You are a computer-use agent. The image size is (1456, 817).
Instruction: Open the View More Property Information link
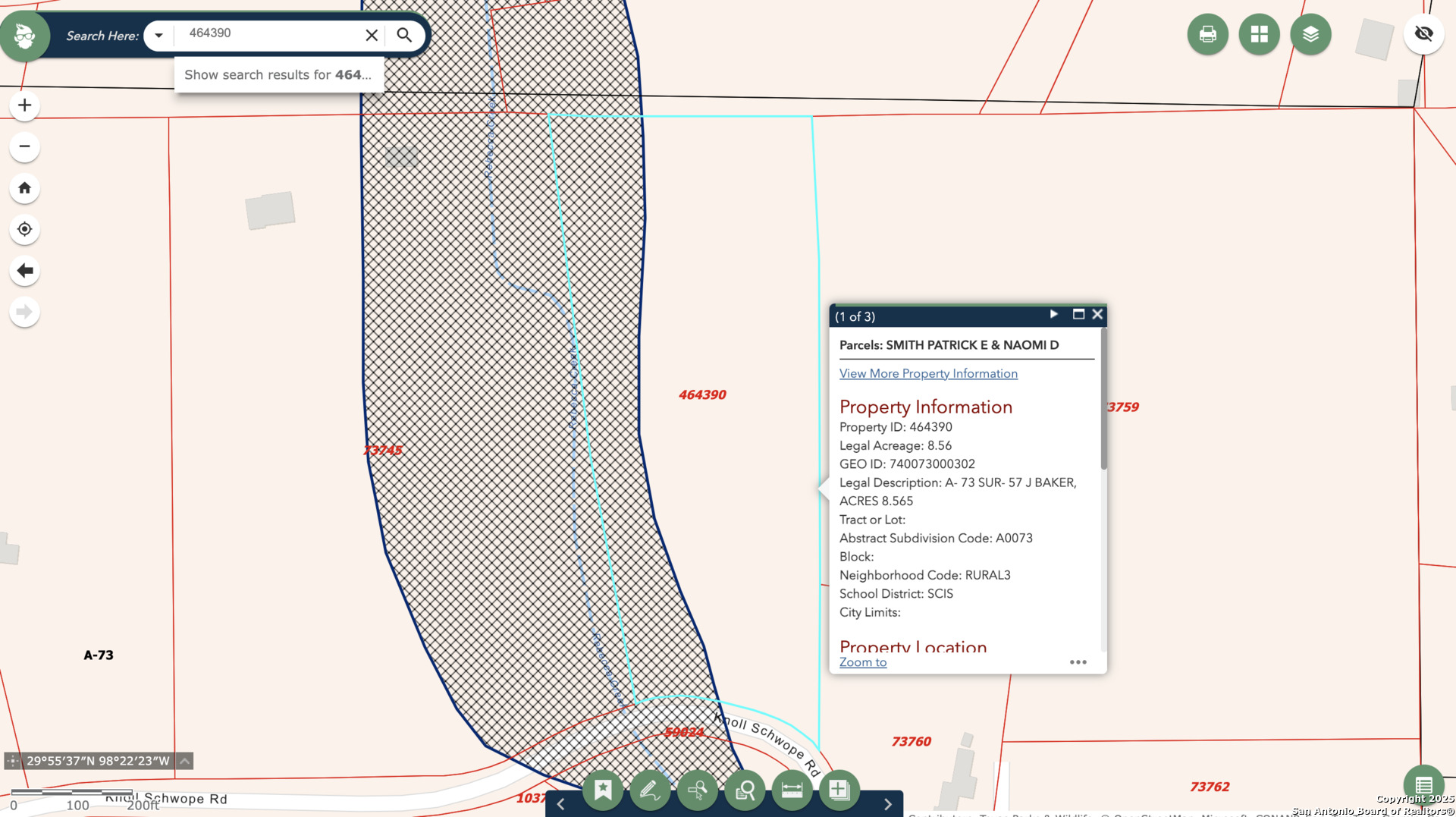click(x=928, y=374)
